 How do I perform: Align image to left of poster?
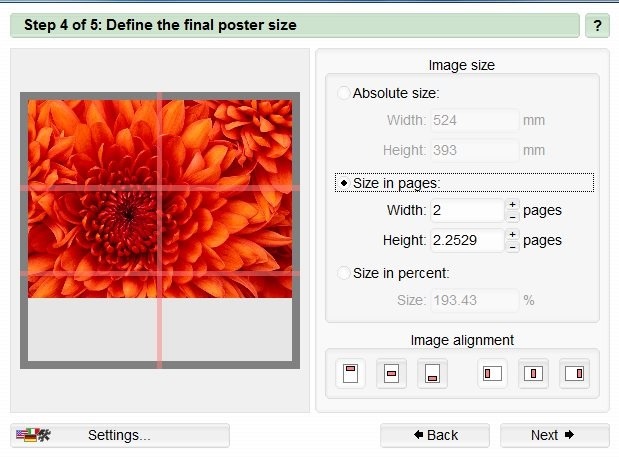[x=492, y=374]
